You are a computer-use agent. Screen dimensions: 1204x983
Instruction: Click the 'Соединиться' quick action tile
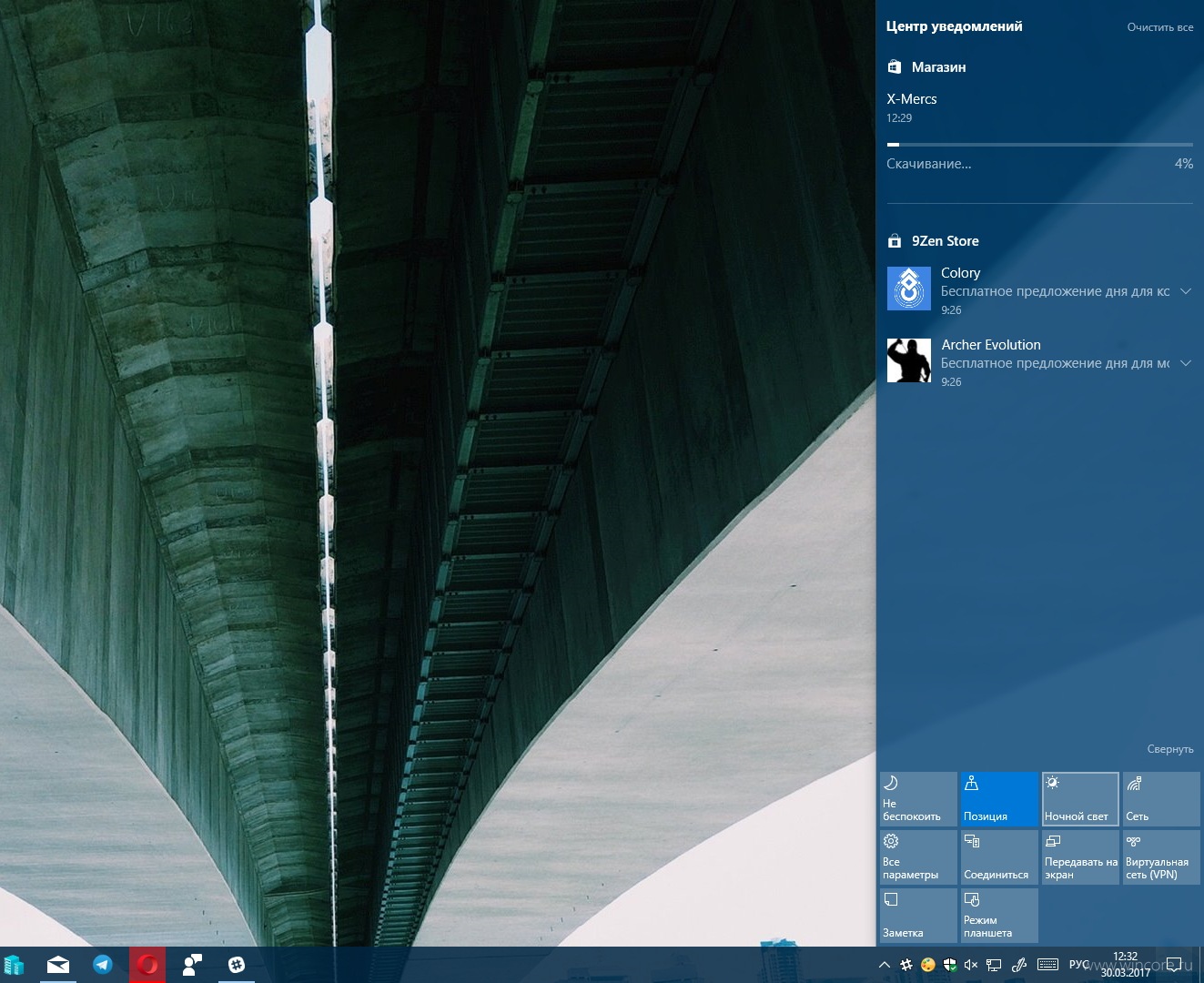tap(999, 857)
